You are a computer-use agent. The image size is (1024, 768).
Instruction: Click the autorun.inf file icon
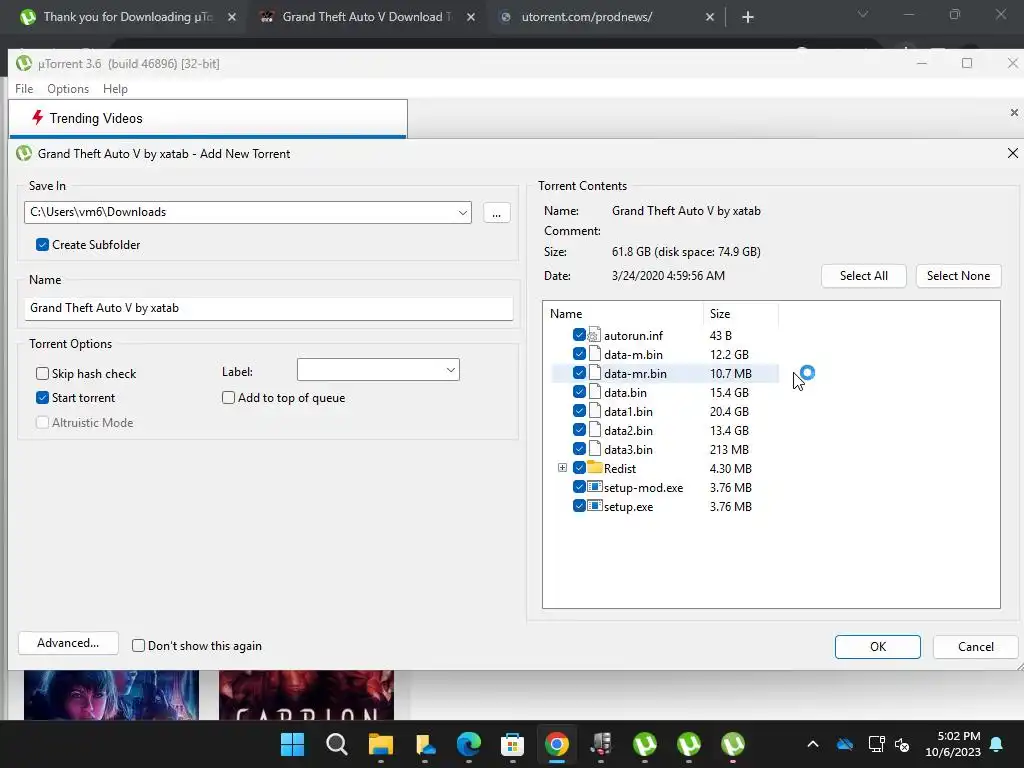[594, 335]
